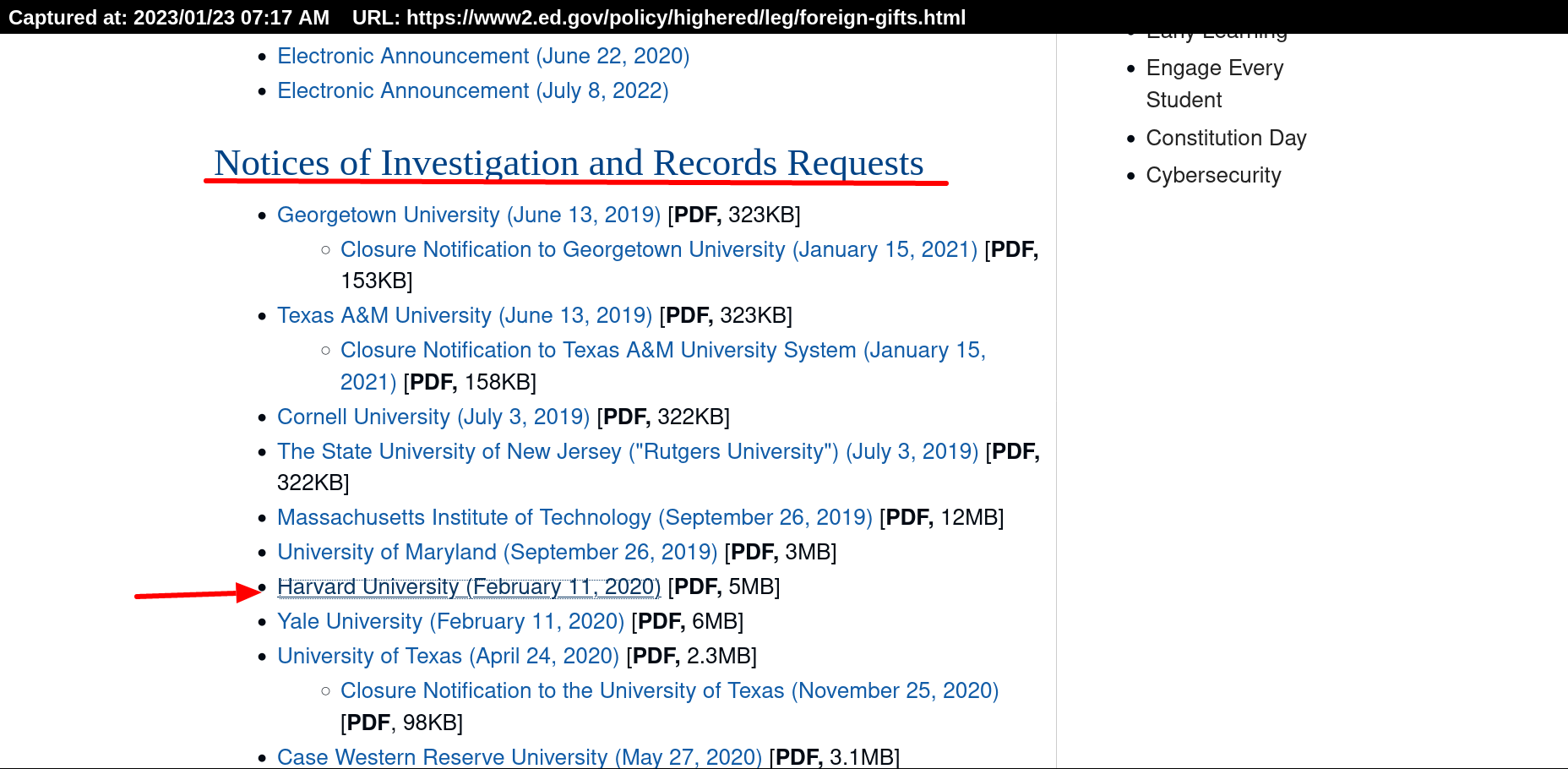The height and width of the screenshot is (769, 1568).
Task: Open Closure Notification to the University of Texas
Action: [x=669, y=690]
